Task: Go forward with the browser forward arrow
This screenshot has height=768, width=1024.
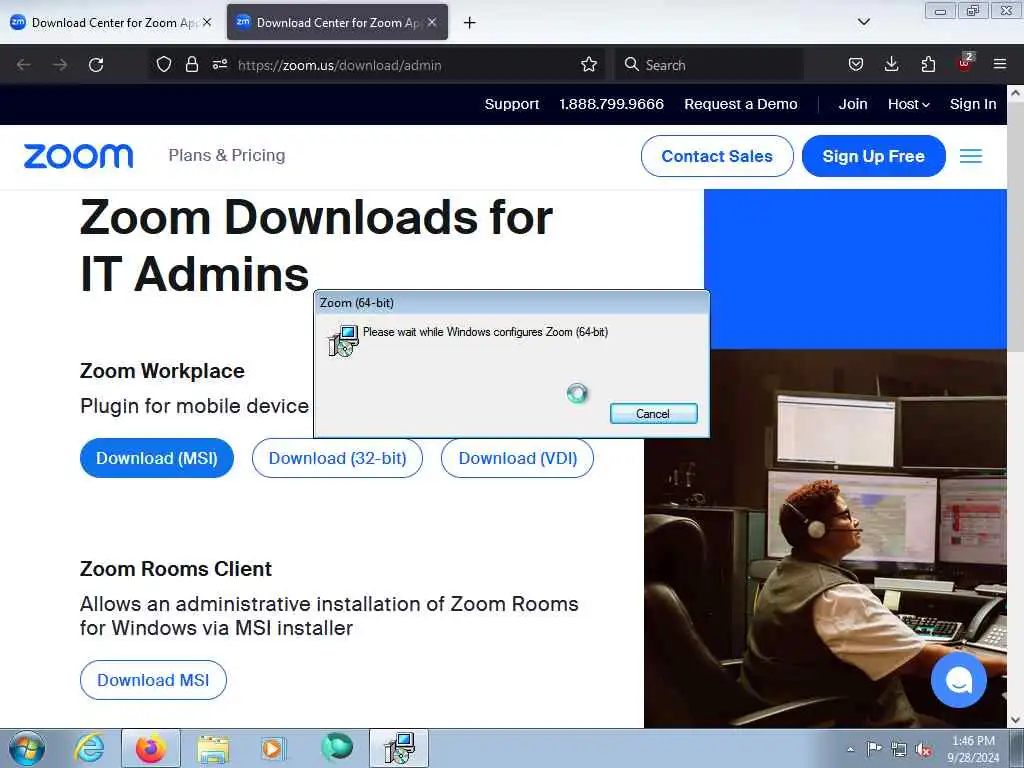Action: pyautogui.click(x=60, y=65)
